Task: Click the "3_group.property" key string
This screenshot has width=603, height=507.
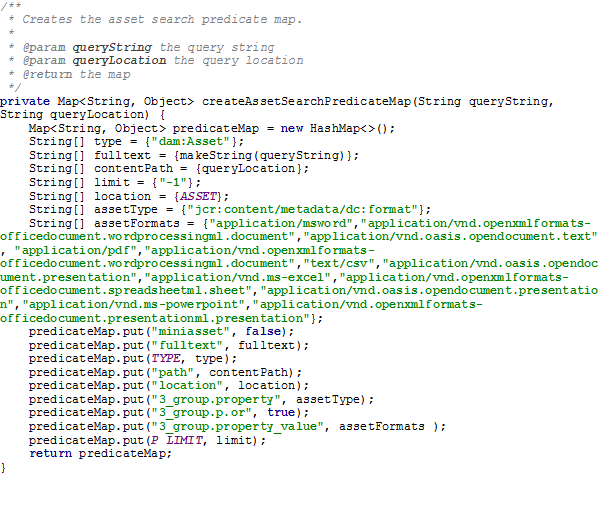Action: click(x=216, y=400)
